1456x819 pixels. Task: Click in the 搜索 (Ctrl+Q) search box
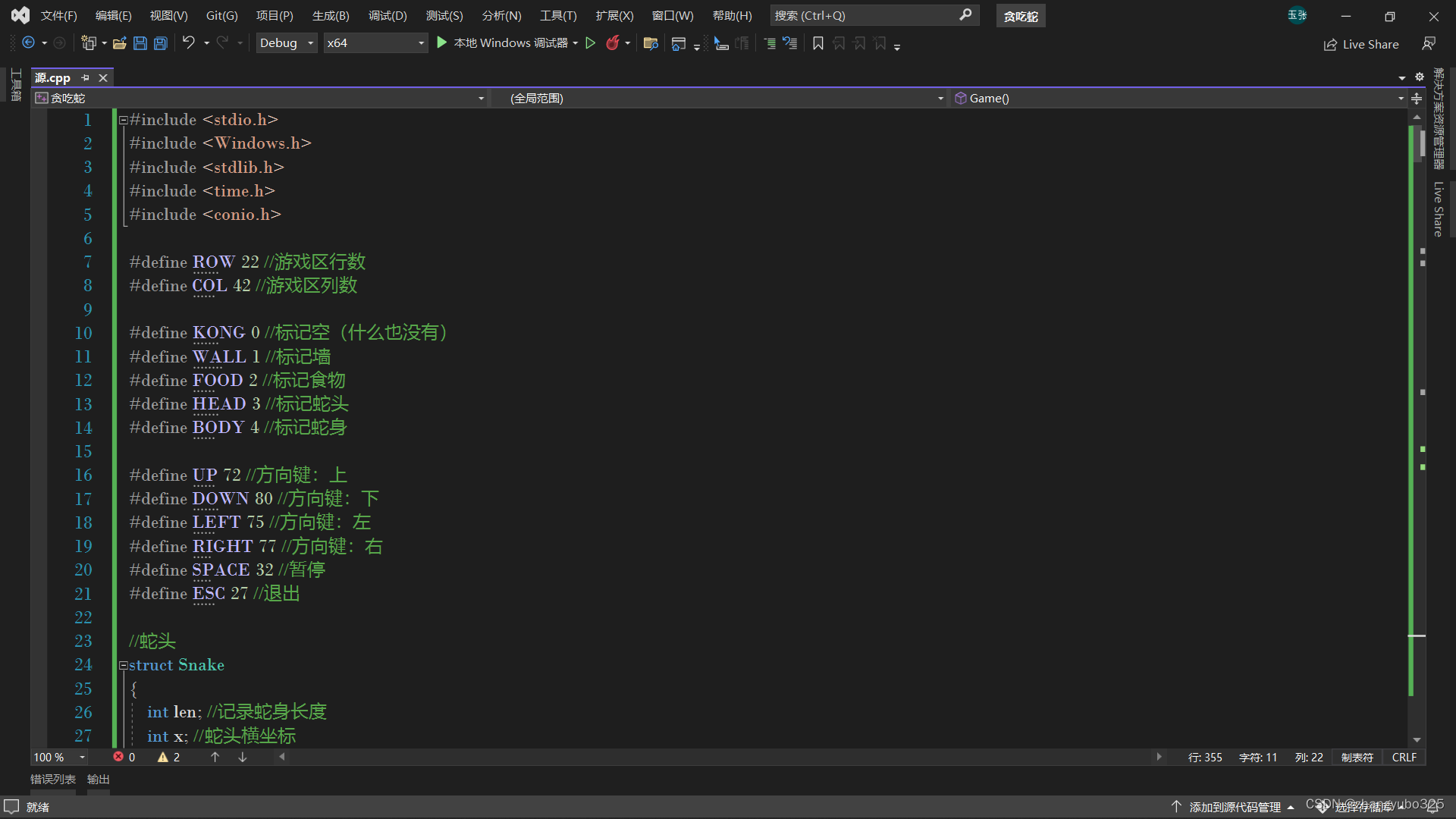pyautogui.click(x=864, y=15)
